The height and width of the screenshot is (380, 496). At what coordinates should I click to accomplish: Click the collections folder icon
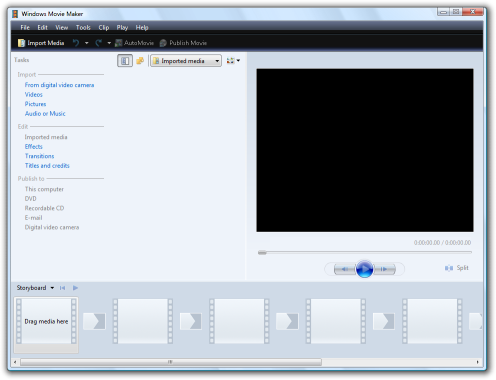pyautogui.click(x=140, y=61)
